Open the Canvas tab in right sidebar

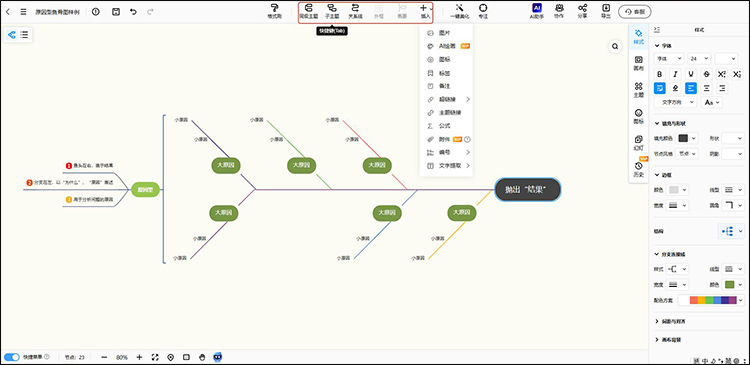pyautogui.click(x=638, y=63)
